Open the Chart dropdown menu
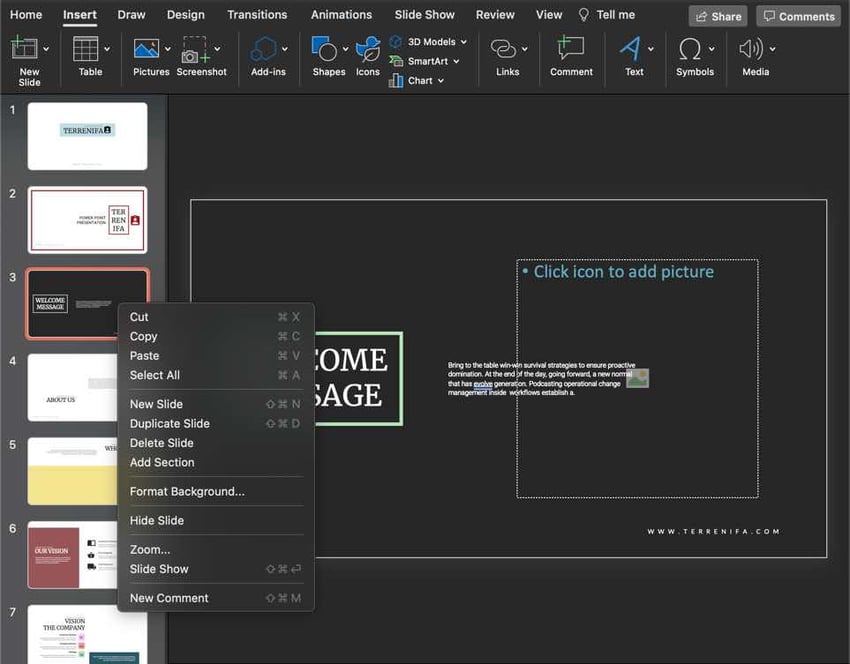Screen dimensions: 850x664 (x=441, y=81)
